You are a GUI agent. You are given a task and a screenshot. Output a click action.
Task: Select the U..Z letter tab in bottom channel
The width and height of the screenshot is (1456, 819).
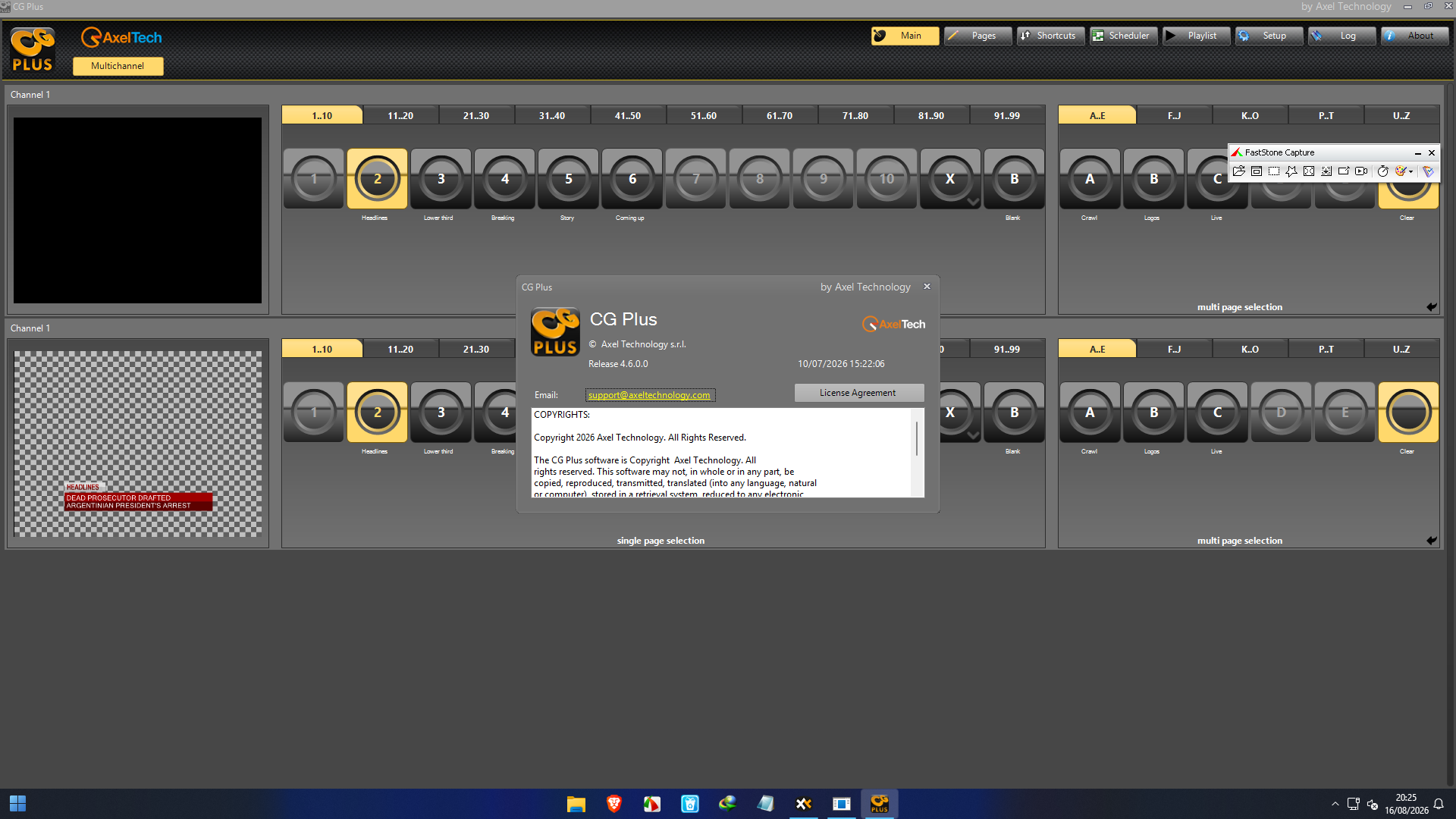point(1401,349)
